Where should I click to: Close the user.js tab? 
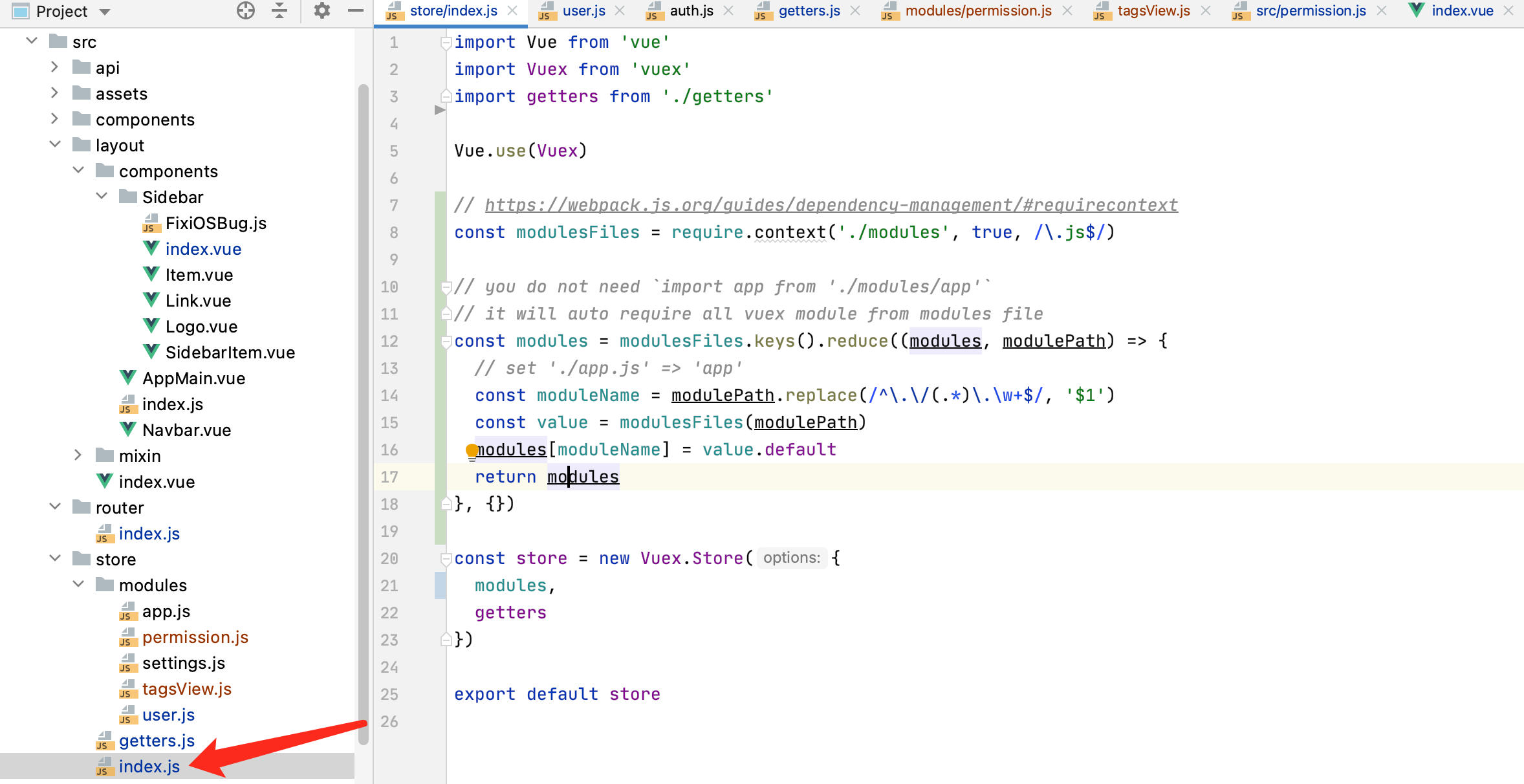tap(620, 11)
